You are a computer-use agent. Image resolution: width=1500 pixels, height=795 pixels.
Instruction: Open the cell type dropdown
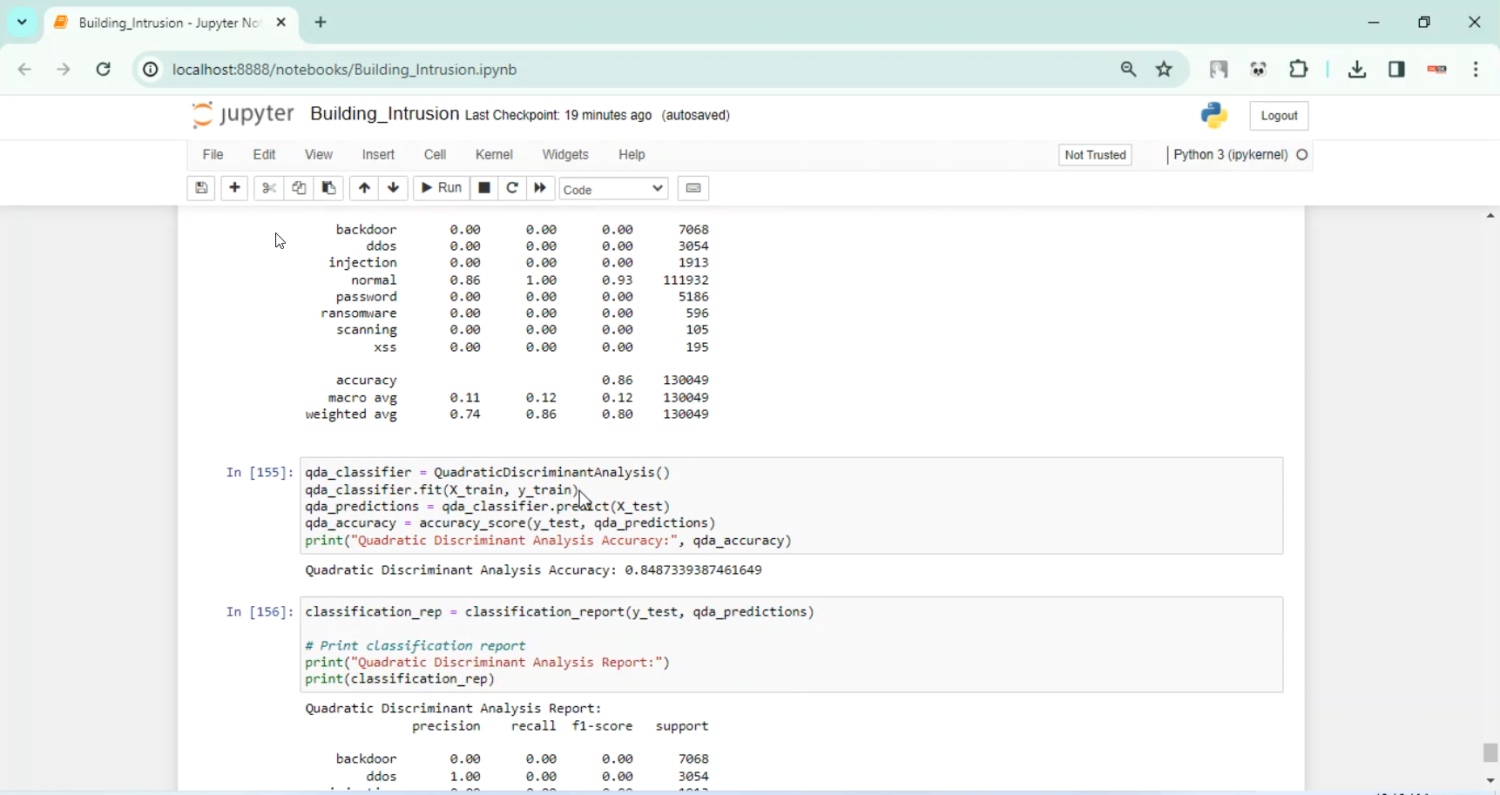(613, 188)
